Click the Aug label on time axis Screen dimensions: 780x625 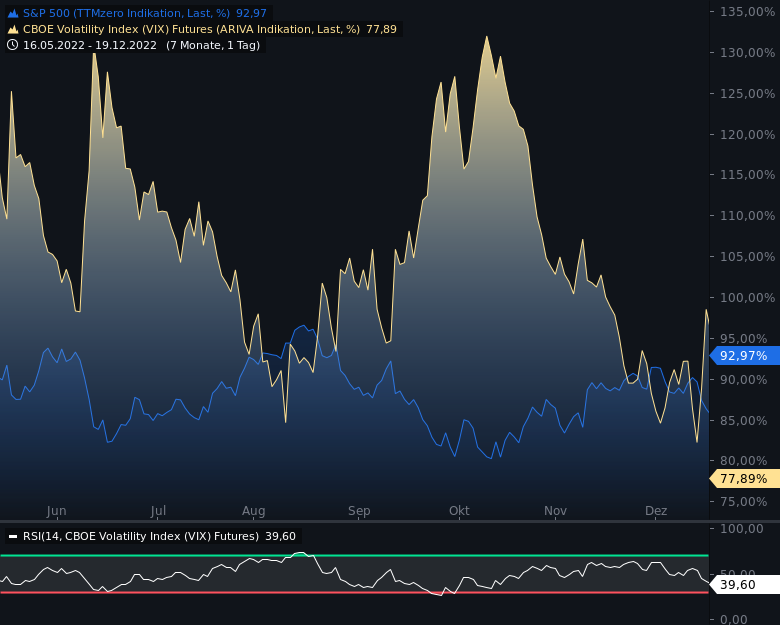coord(254,511)
